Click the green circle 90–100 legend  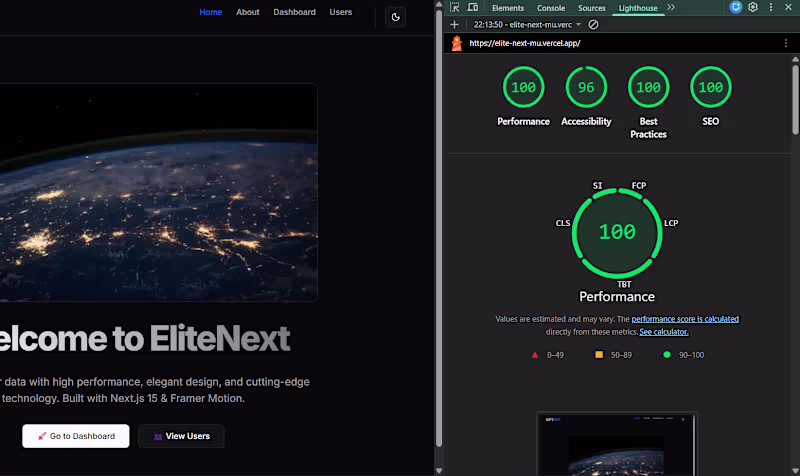coord(683,355)
